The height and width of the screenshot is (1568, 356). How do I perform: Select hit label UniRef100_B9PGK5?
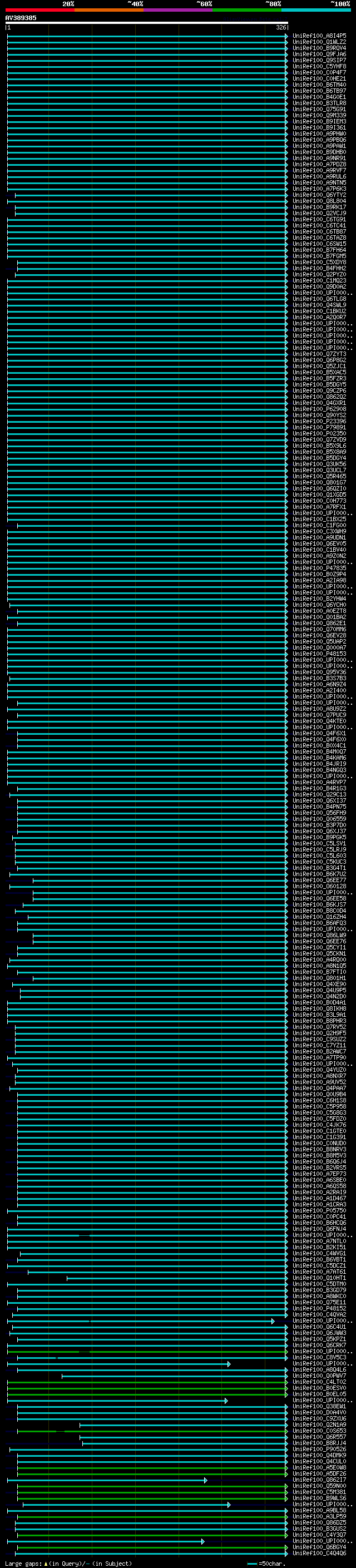point(319,838)
